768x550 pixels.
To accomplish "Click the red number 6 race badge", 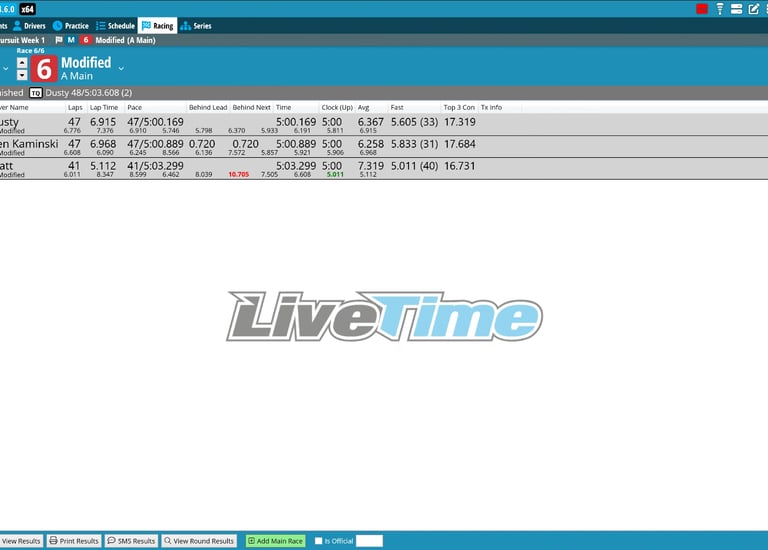I will pyautogui.click(x=44, y=69).
